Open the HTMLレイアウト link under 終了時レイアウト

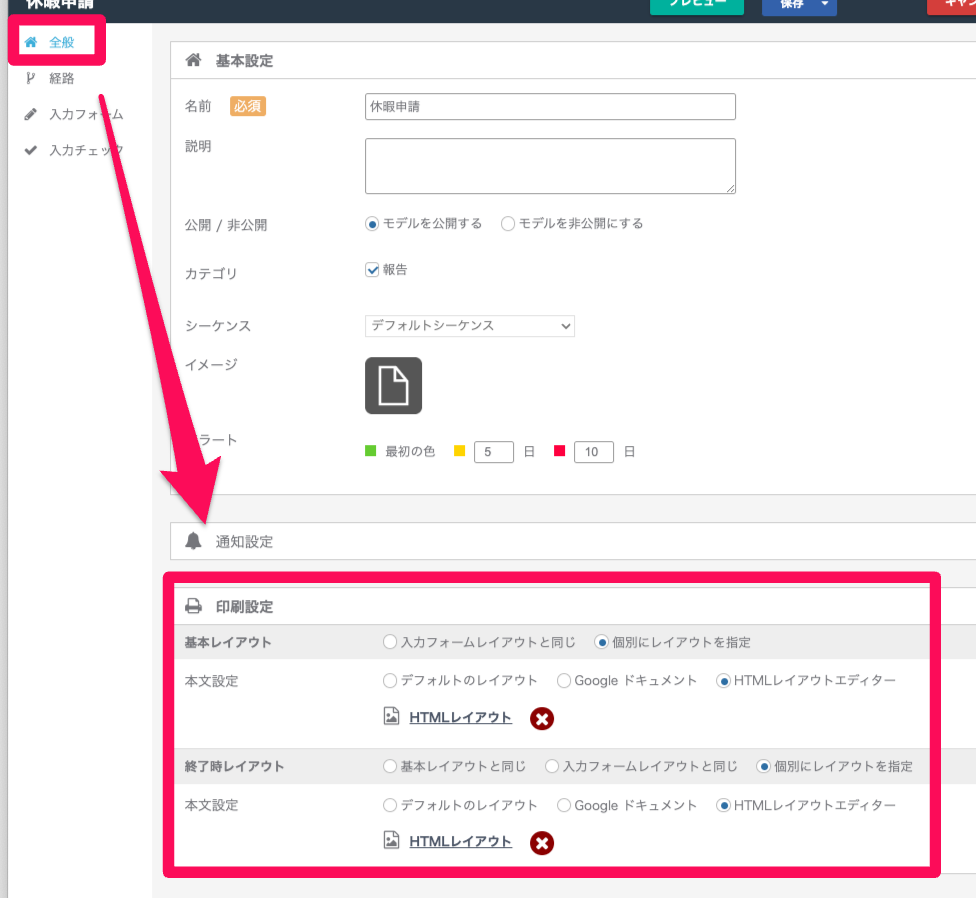click(461, 841)
